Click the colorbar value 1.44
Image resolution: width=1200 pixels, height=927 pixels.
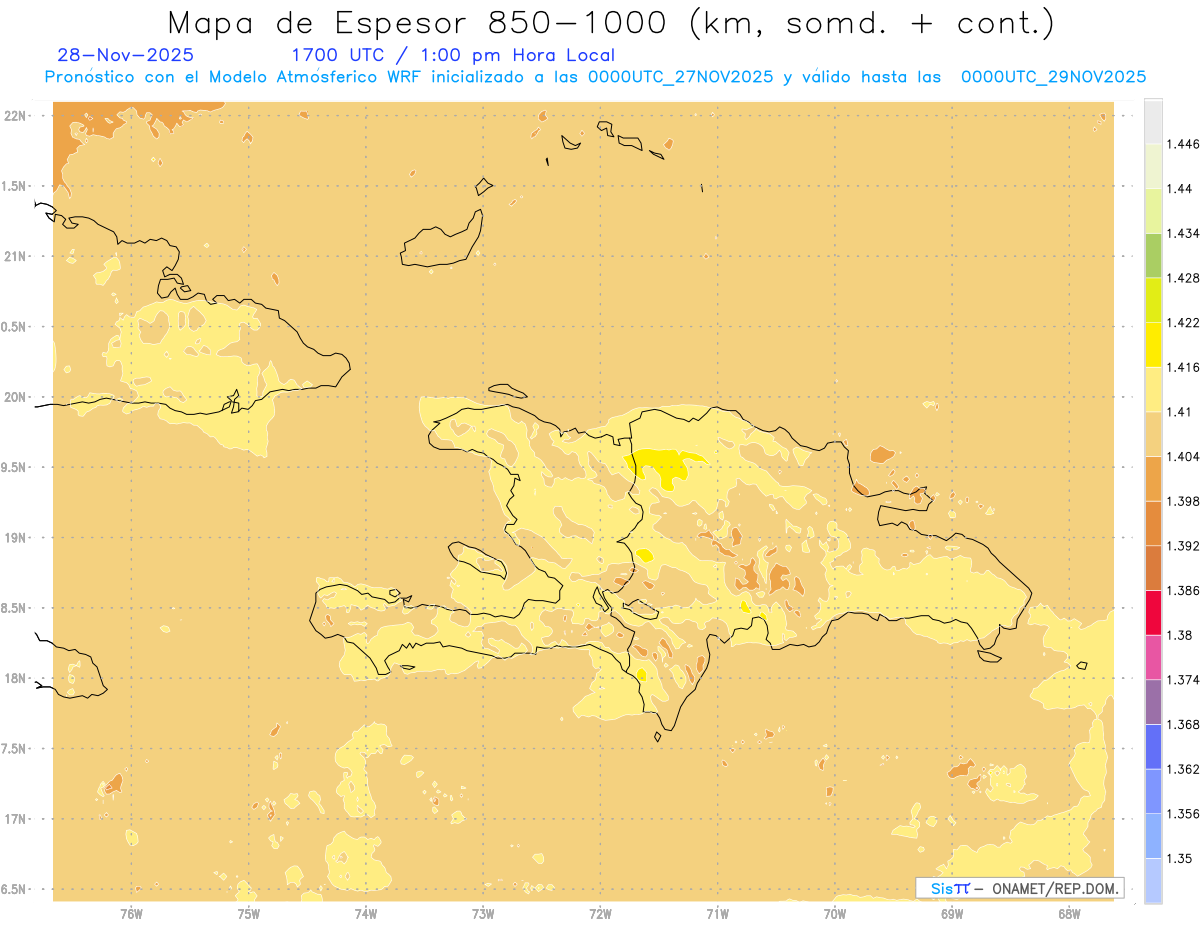(x=1180, y=188)
